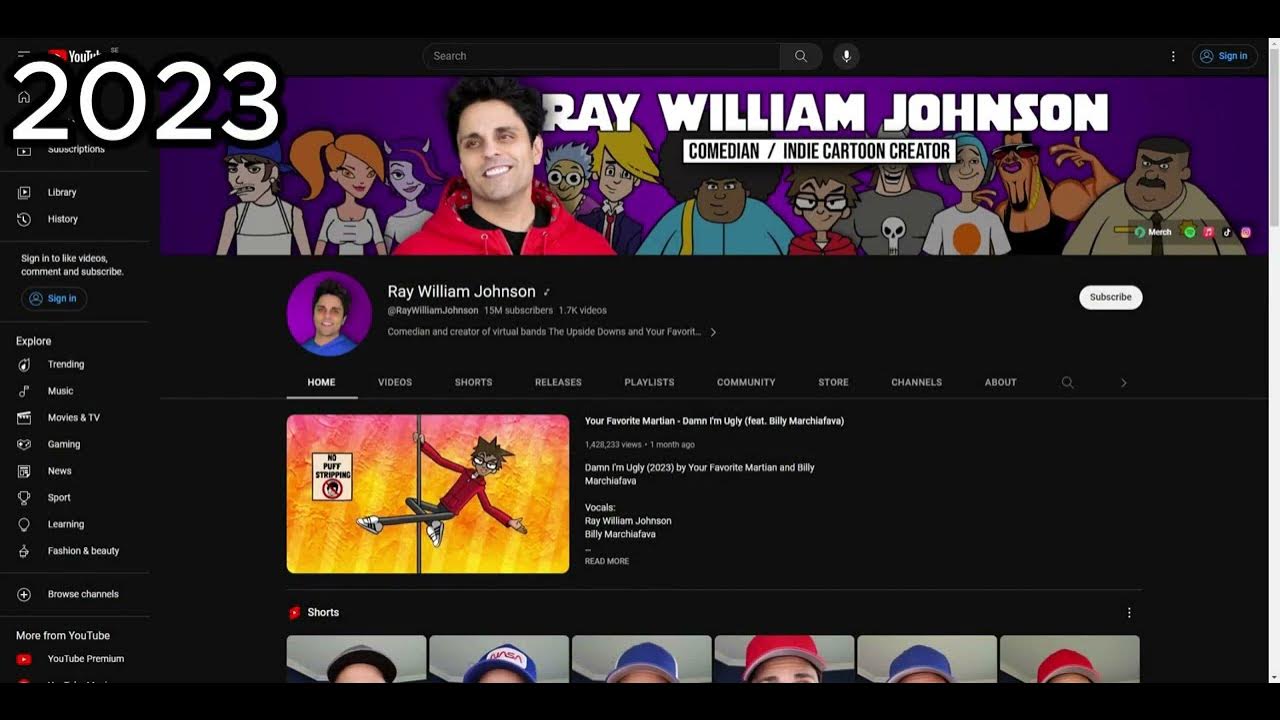Switch to the COMMUNITY tab
The width and height of the screenshot is (1280, 720).
tap(746, 382)
